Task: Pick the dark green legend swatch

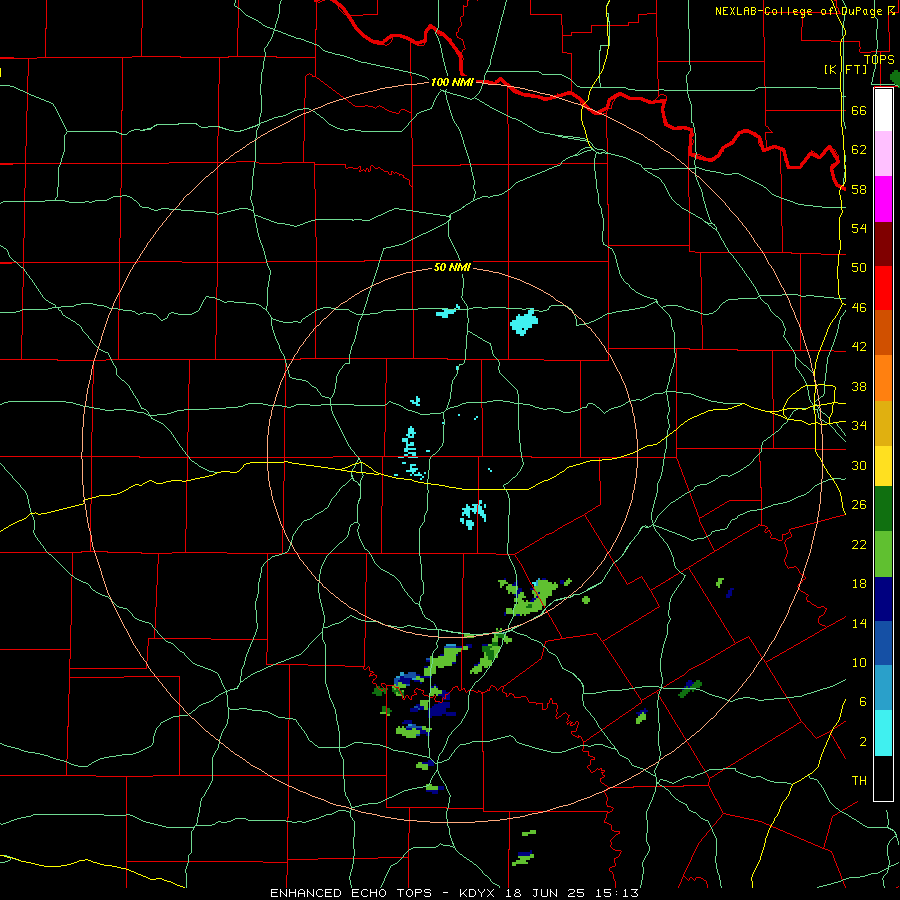Action: (x=883, y=509)
